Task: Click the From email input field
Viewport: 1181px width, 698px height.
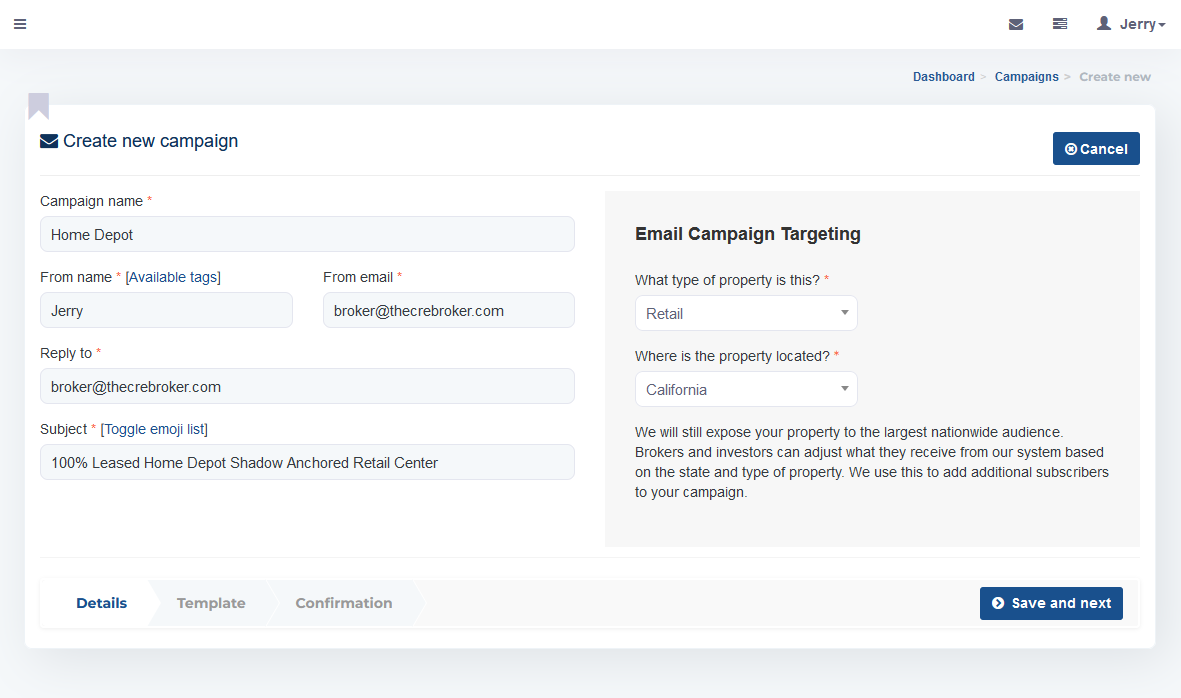Action: [449, 310]
